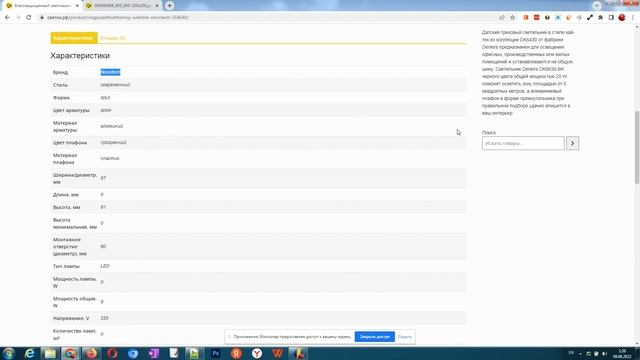
Task: Switch to the second browser tab
Action: coord(122,6)
